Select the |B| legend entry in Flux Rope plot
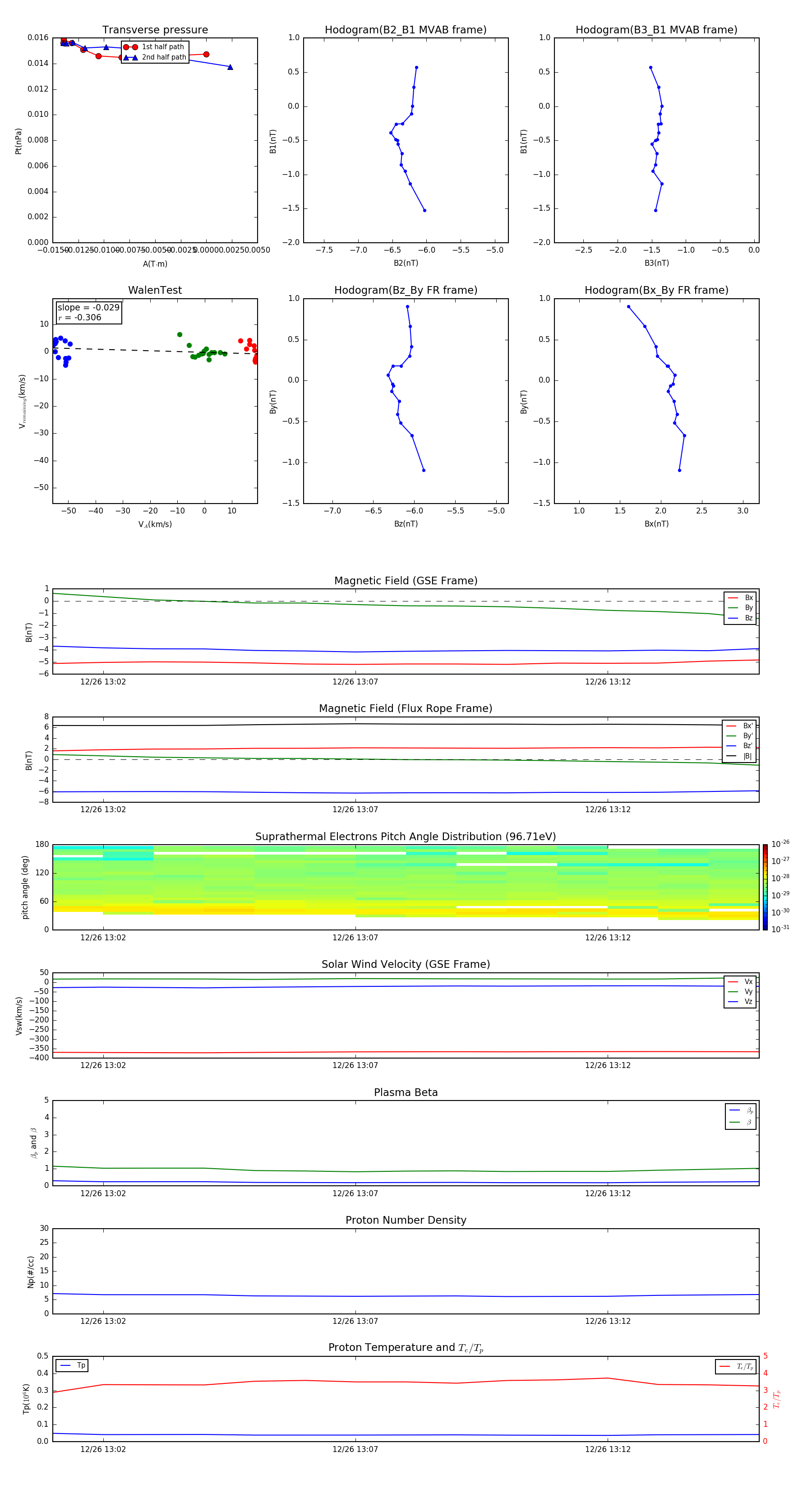Image resolution: width=812 pixels, height=1489 pixels. (740, 756)
